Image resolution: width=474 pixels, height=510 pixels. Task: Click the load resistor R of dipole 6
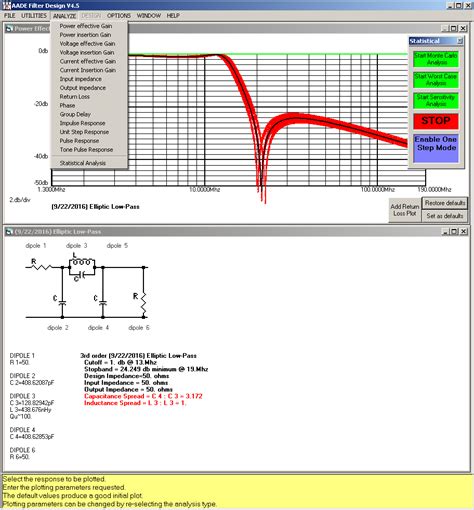coord(144,303)
